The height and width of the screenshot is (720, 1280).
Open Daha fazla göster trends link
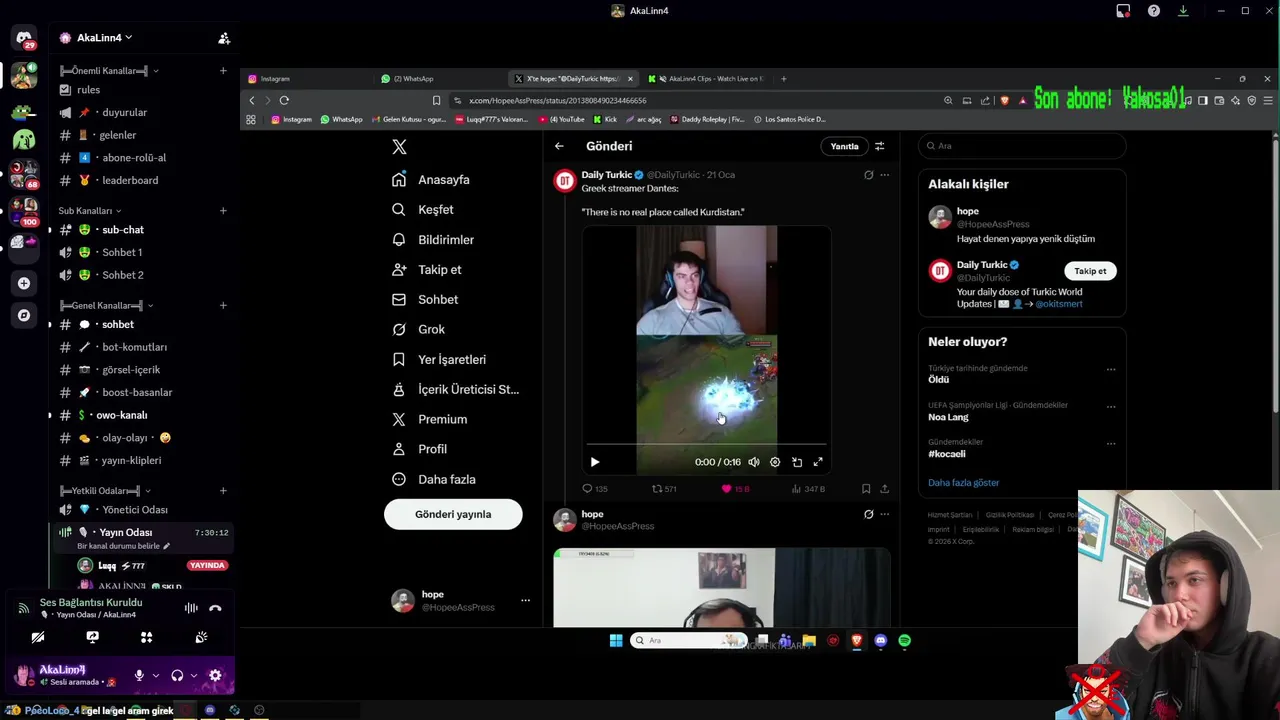[963, 483]
